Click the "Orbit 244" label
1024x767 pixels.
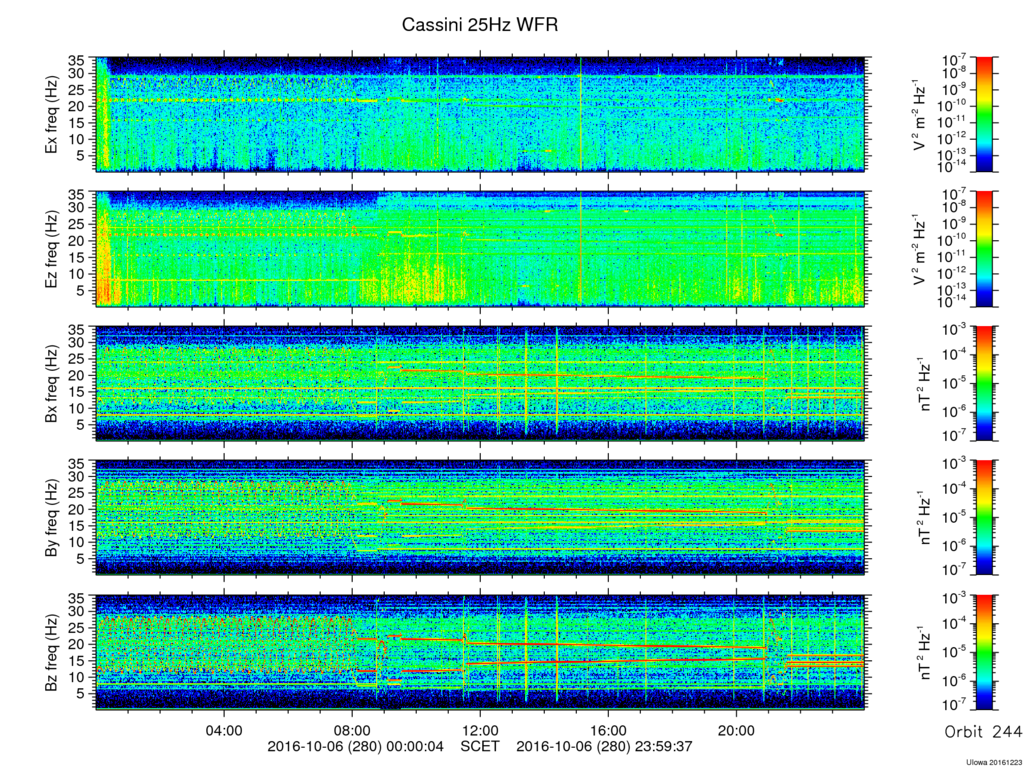(984, 732)
